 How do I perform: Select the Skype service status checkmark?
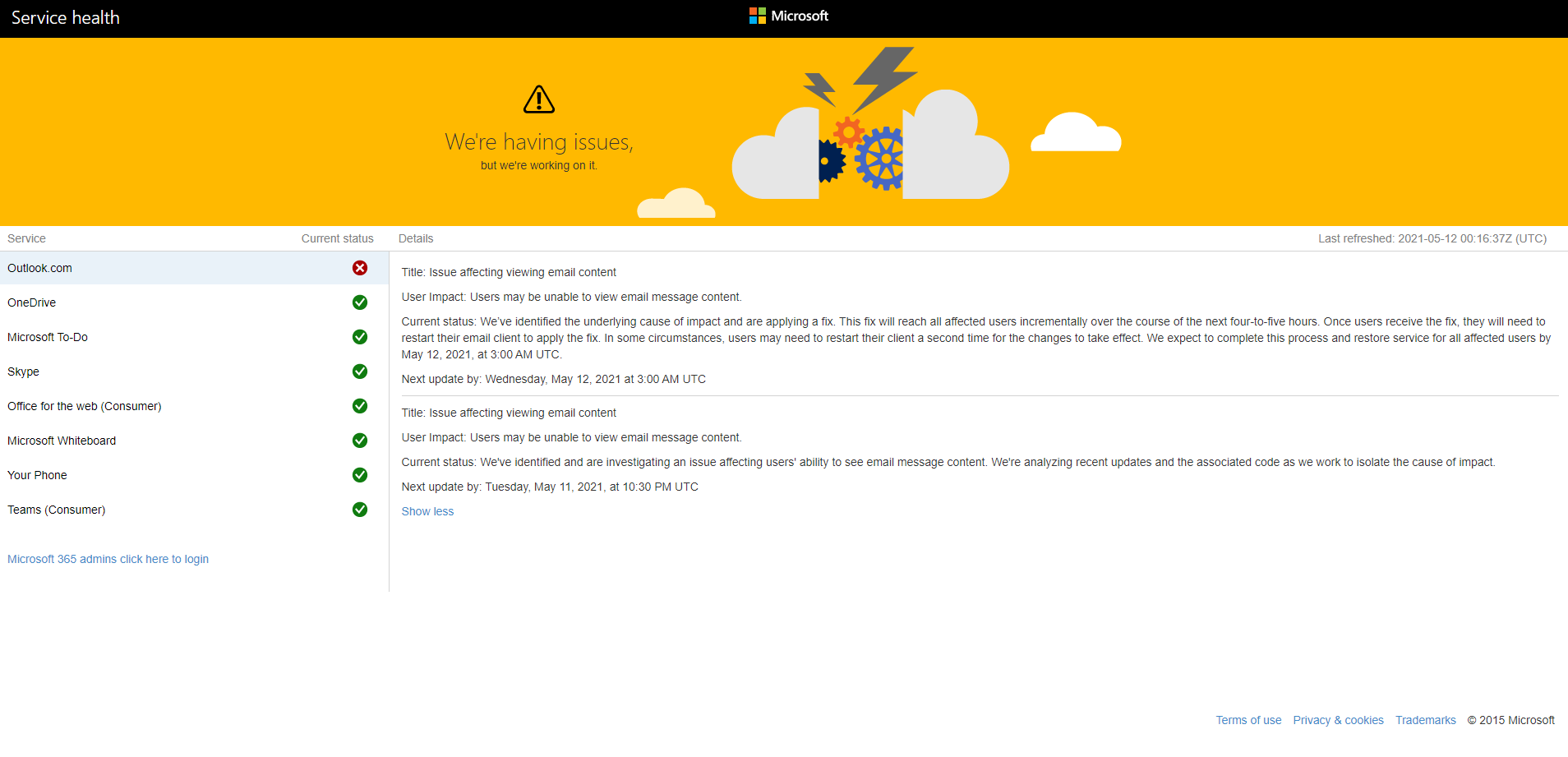(x=360, y=372)
